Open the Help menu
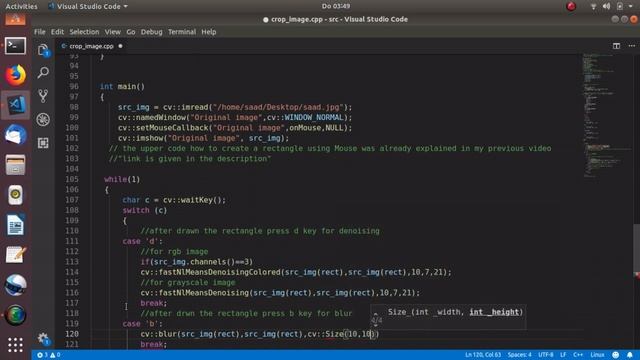 tap(209, 32)
